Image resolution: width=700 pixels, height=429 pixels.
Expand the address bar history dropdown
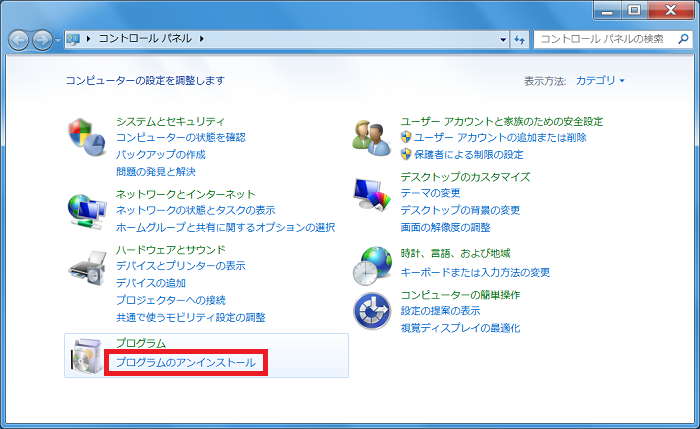click(503, 39)
